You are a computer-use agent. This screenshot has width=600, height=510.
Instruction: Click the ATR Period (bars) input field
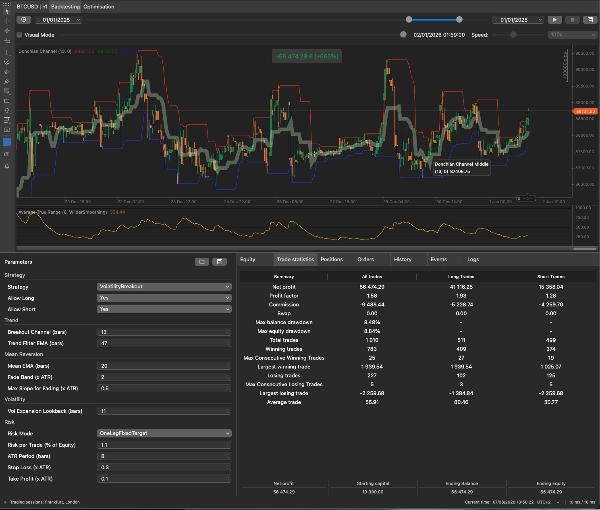click(164, 456)
